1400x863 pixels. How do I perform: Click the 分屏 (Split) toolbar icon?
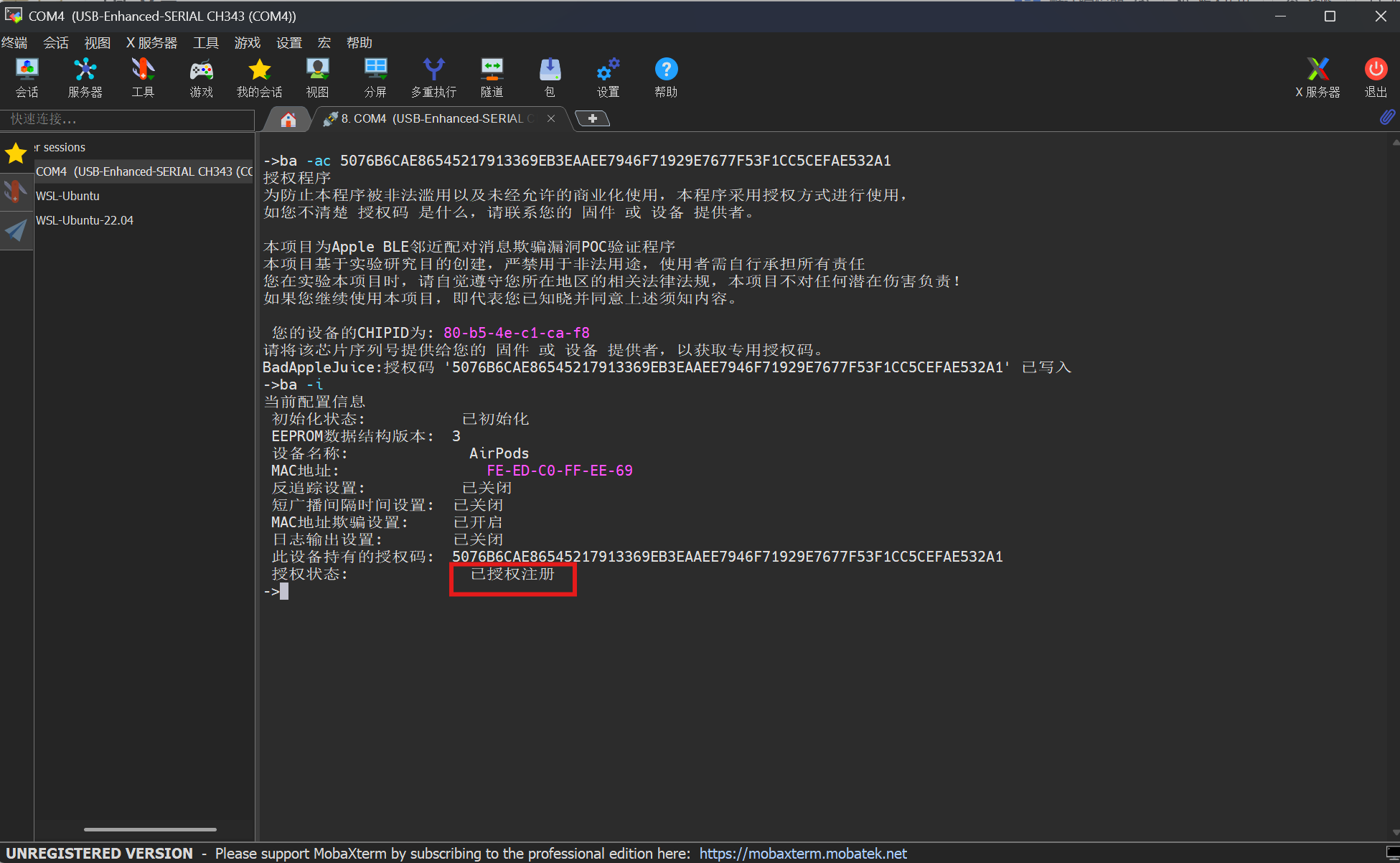[375, 77]
